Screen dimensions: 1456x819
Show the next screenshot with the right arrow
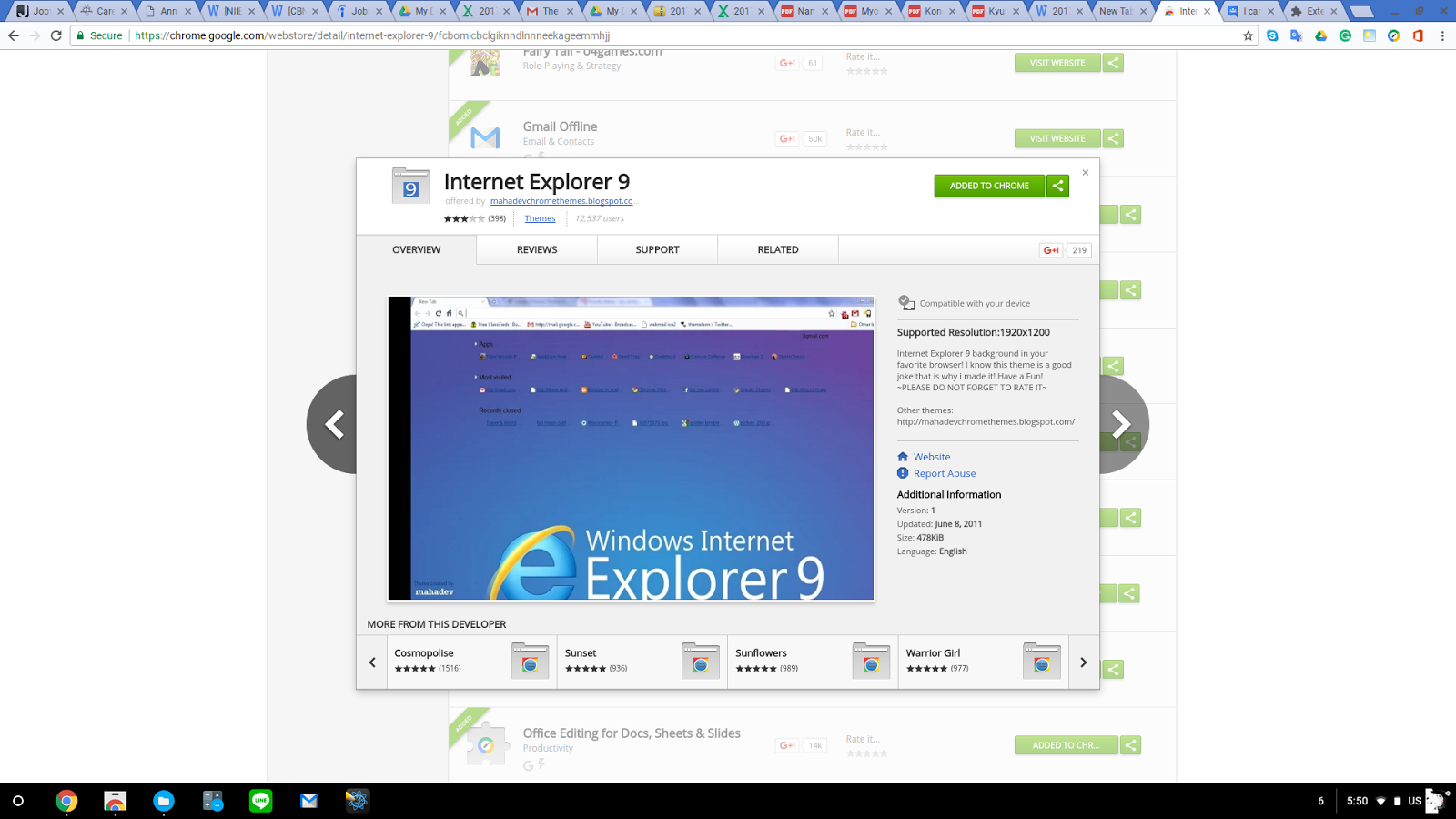pos(1123,424)
